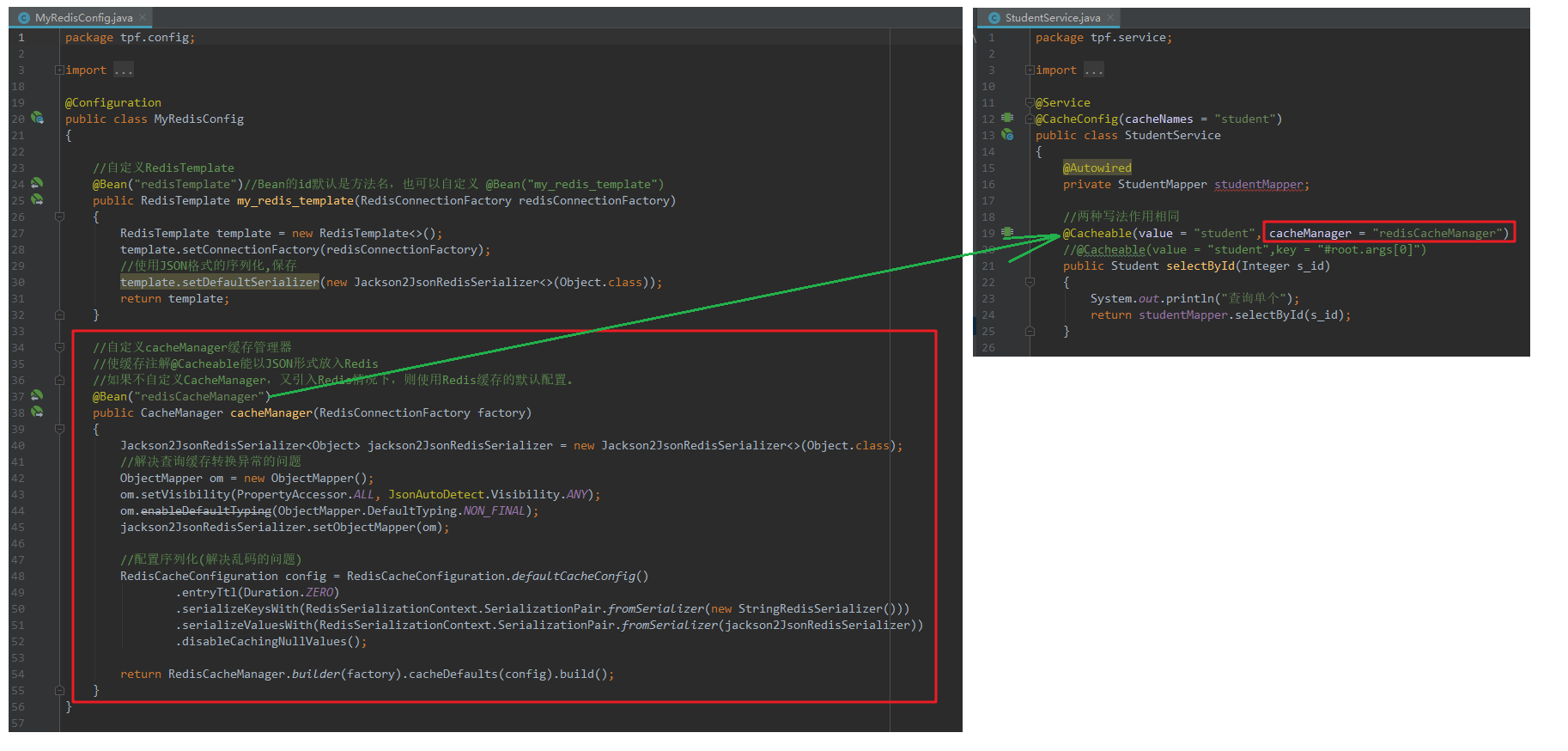Click the bean gutter icon on line 37 of MyRedisConfig
Screen dimensions: 1568x751
coord(37,395)
